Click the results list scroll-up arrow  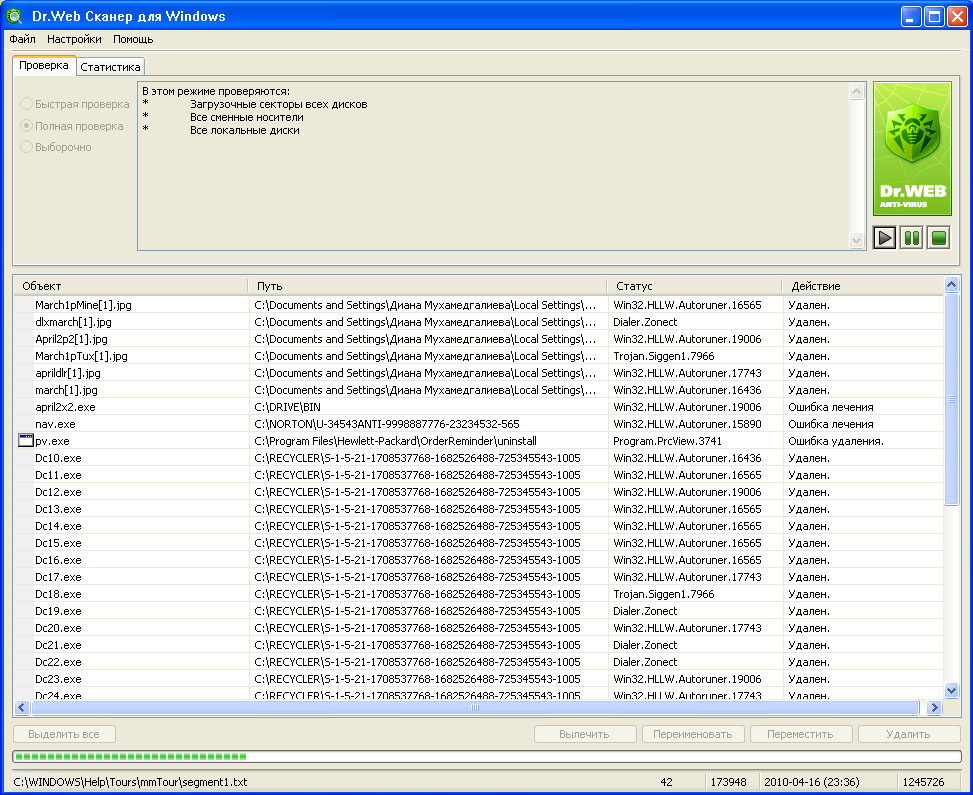(x=951, y=285)
